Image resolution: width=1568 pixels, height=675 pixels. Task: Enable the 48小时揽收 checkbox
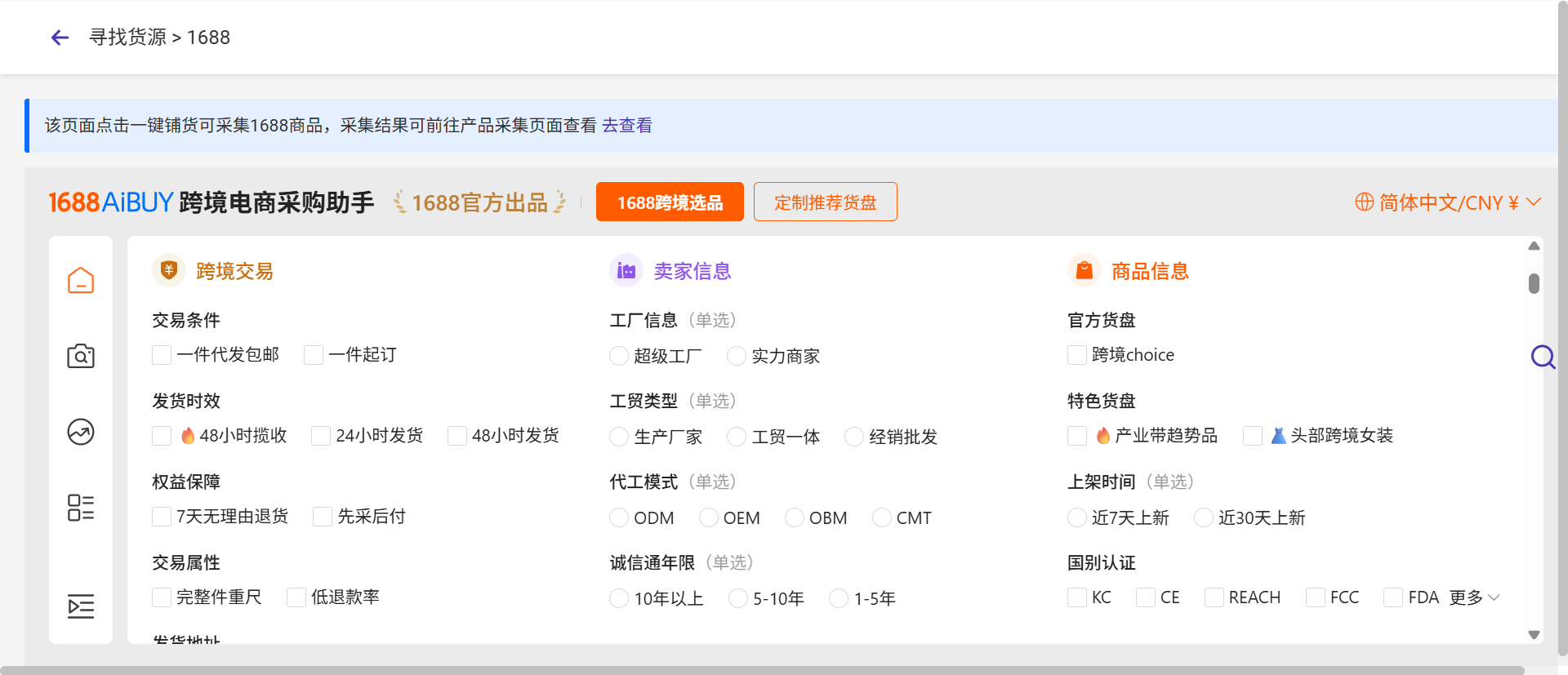point(162,436)
